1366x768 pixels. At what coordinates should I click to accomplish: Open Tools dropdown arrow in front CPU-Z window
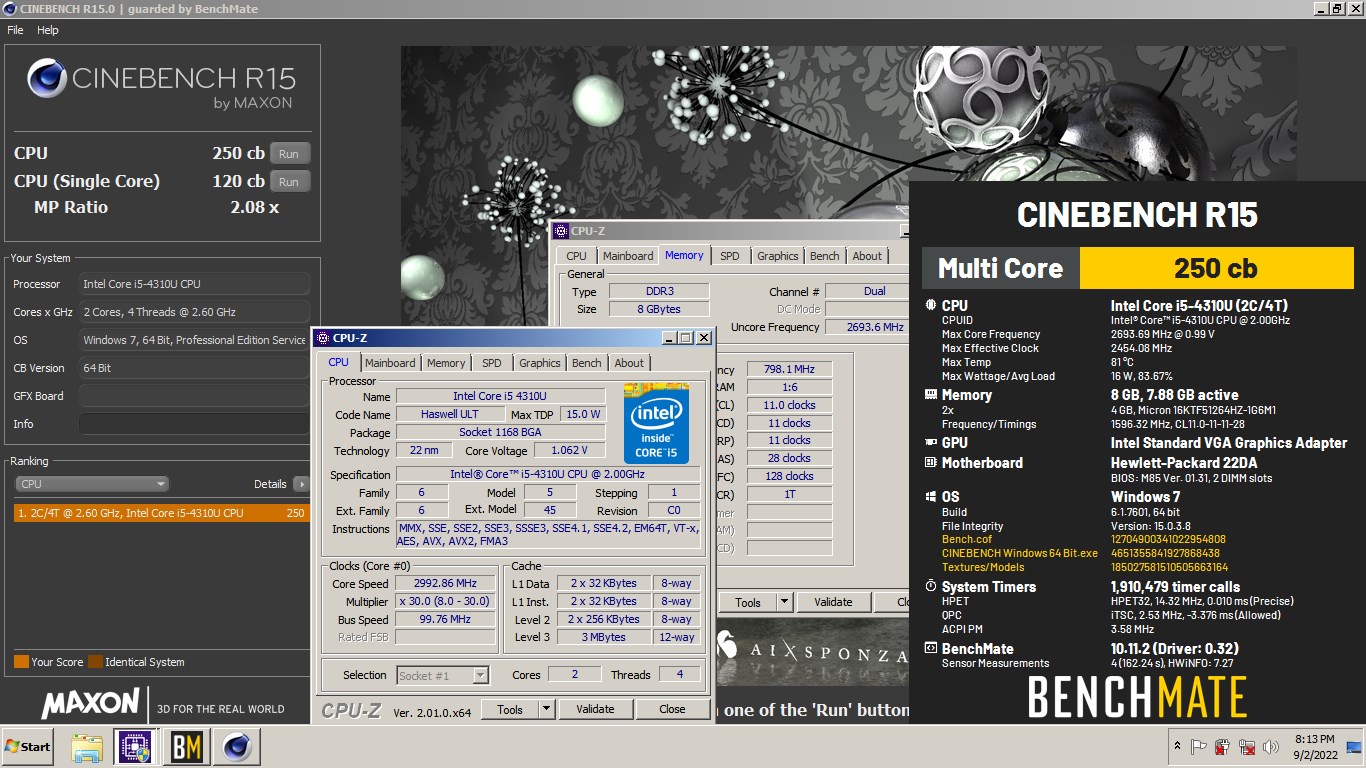546,709
